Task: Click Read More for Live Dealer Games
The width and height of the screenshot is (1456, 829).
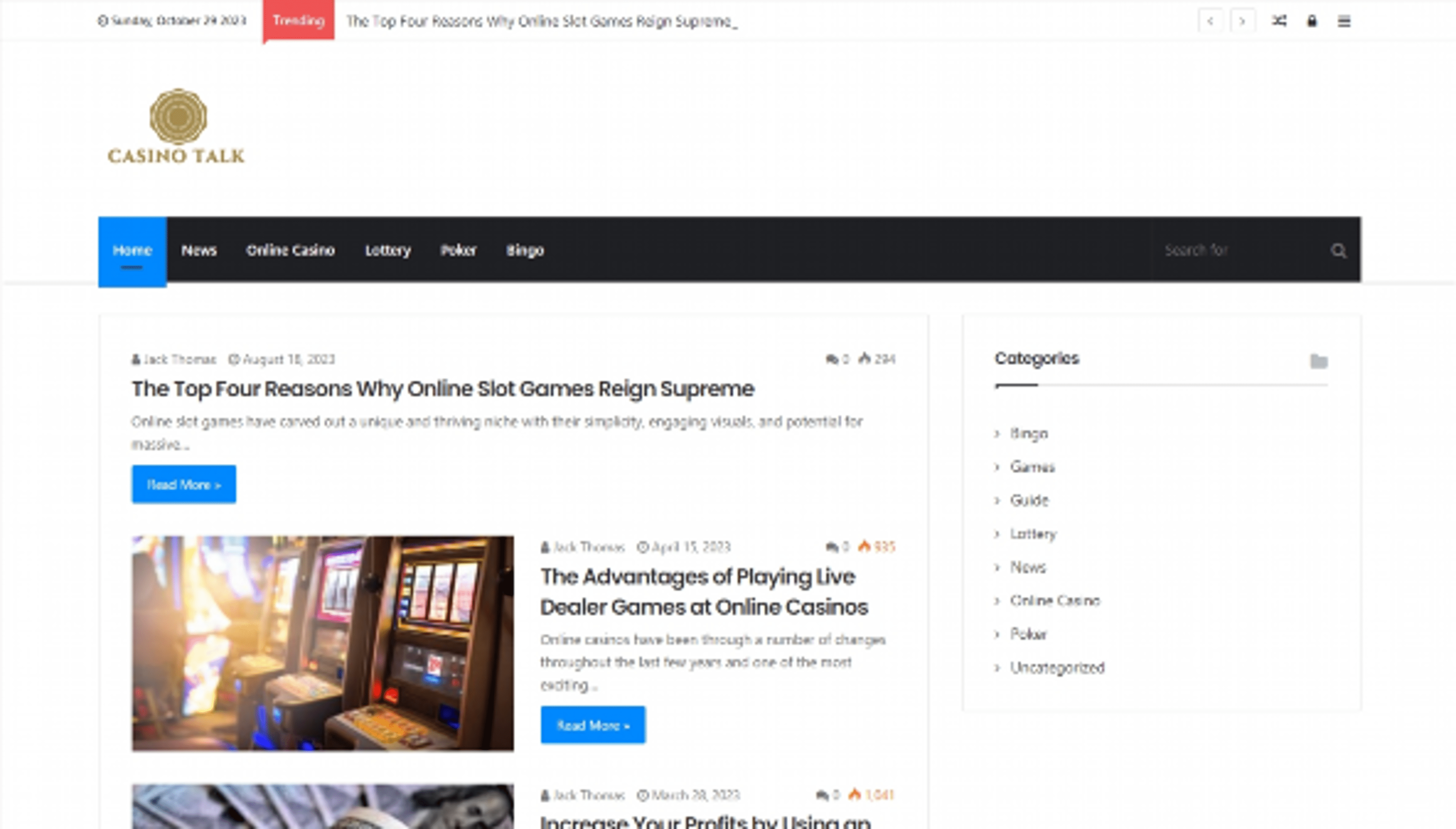Action: tap(593, 725)
